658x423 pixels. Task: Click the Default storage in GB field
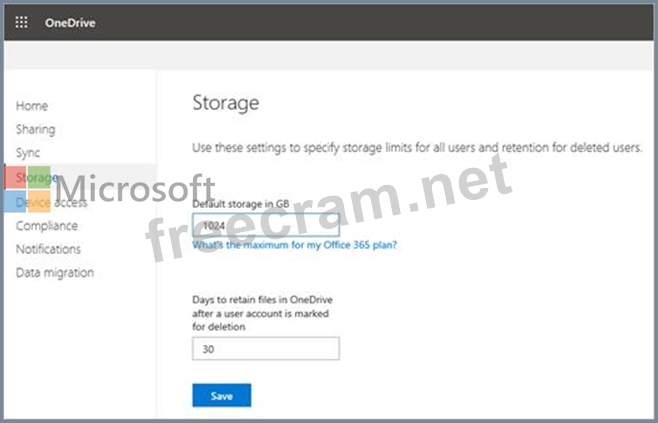[266, 225]
